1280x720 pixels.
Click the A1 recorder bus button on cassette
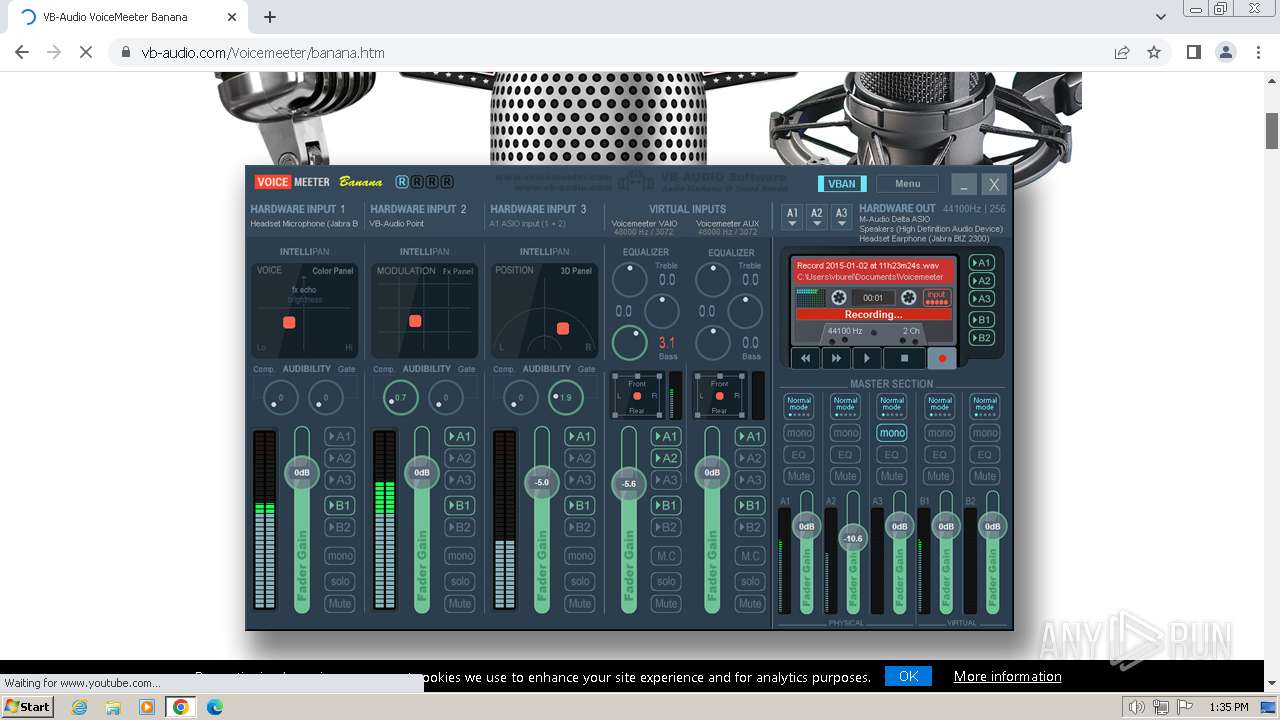tap(982, 263)
